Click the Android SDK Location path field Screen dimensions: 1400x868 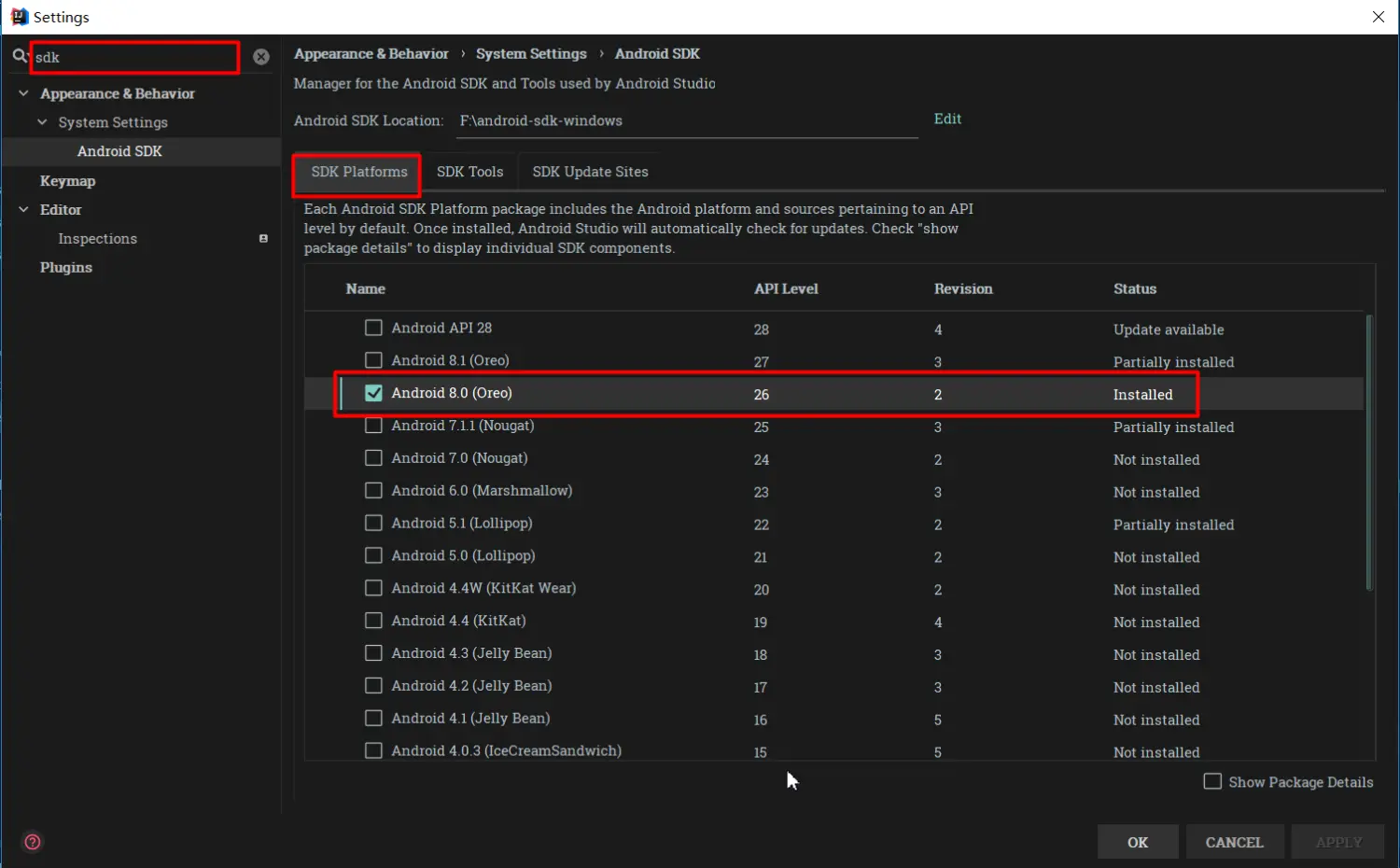coord(687,121)
